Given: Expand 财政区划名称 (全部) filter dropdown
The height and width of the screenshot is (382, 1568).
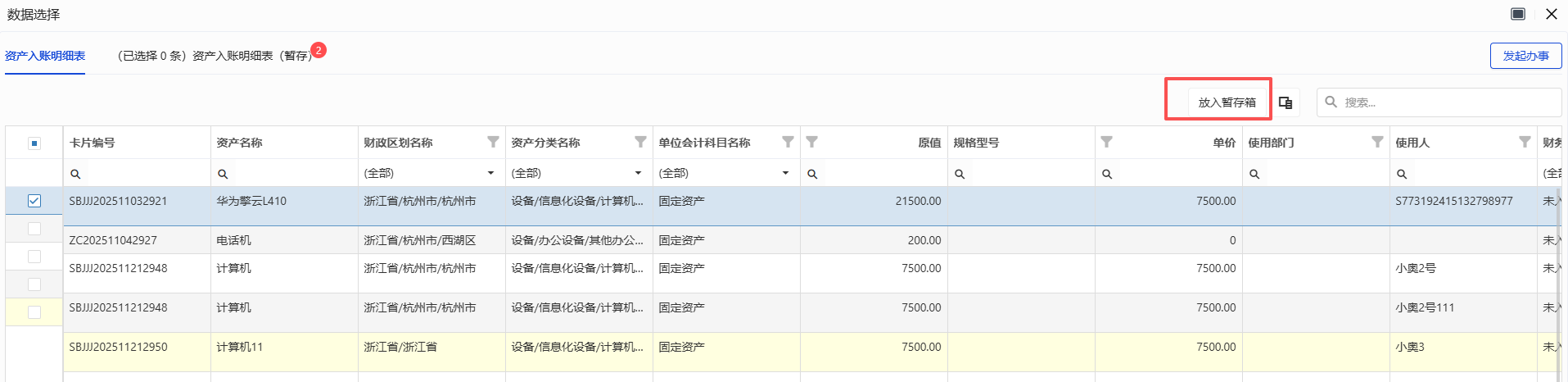Looking at the screenshot, I should pos(490,173).
